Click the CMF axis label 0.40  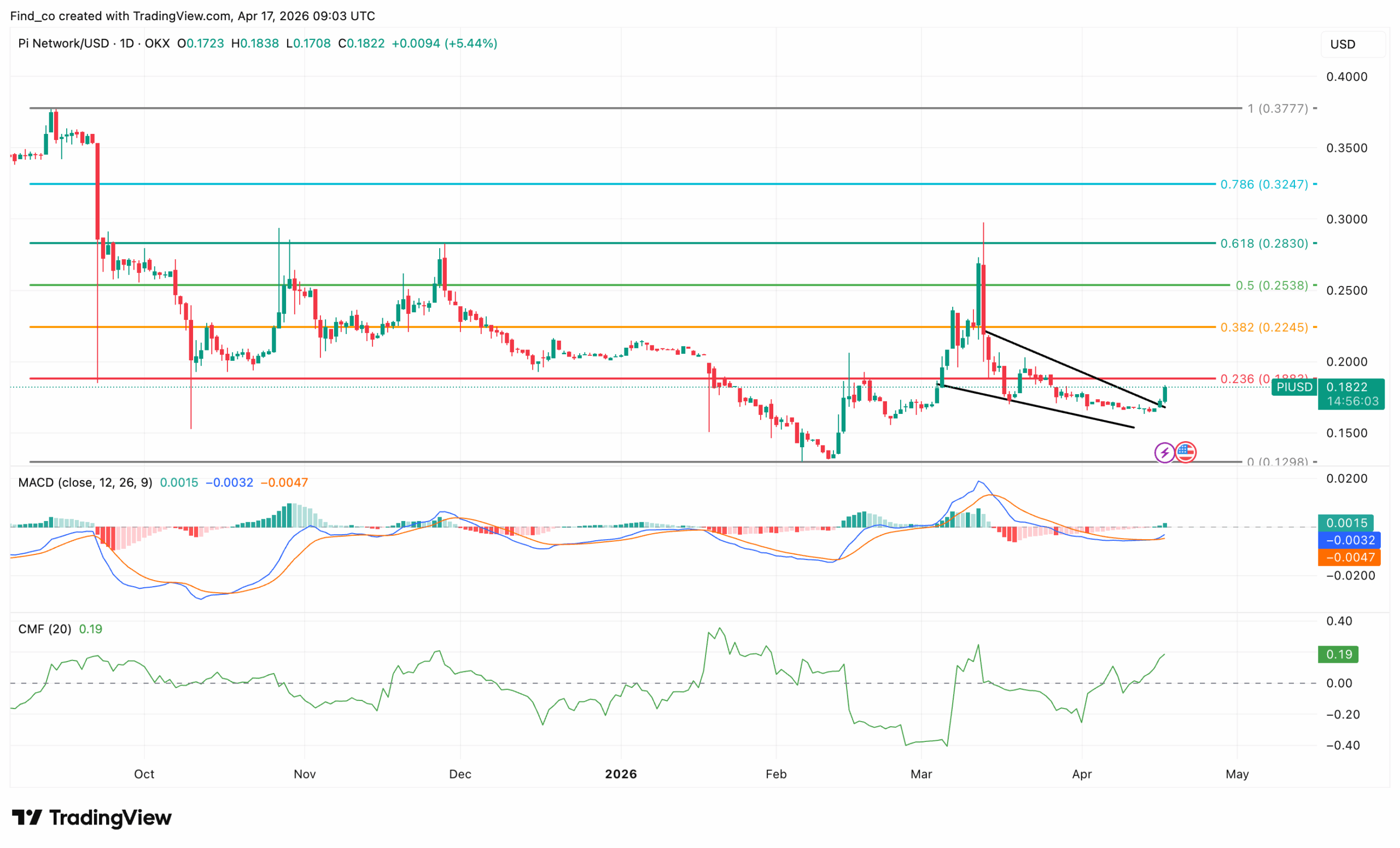1339,621
